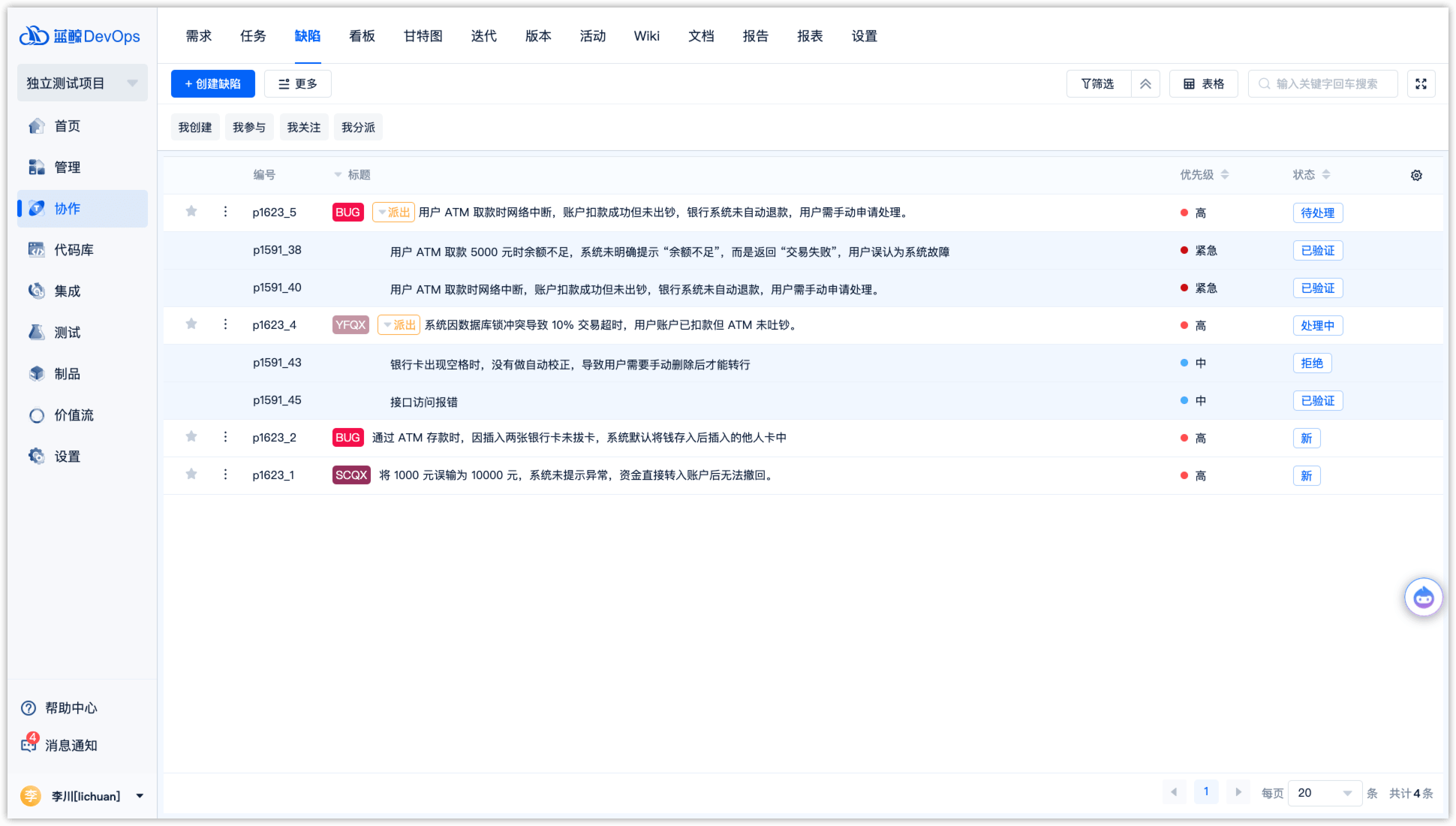1456x826 pixels.
Task: Open the 代码库 sidebar item
Action: pos(74,250)
